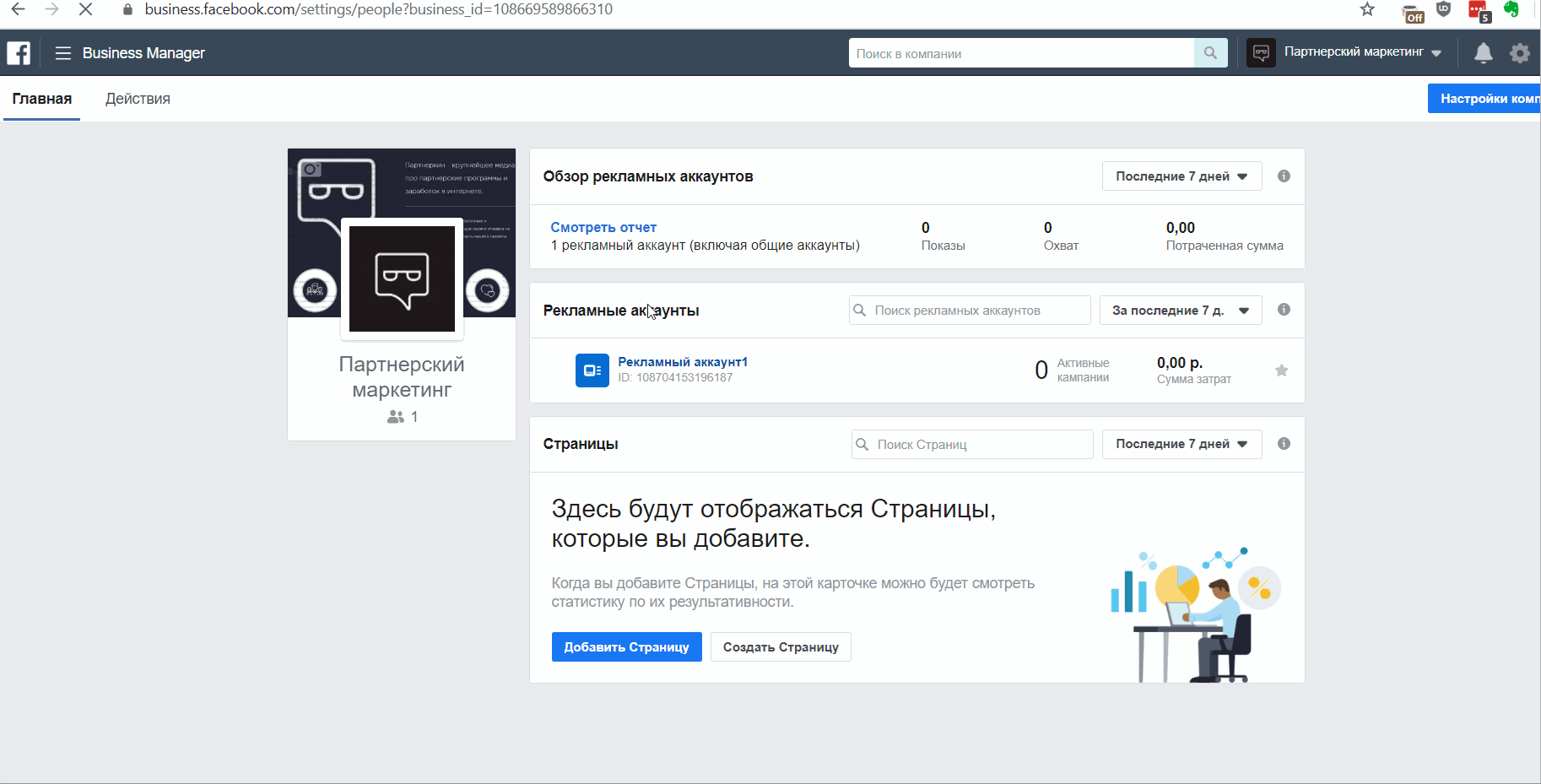
Task: Star Рекламный аккаунт1 as a favorite
Action: tap(1281, 370)
